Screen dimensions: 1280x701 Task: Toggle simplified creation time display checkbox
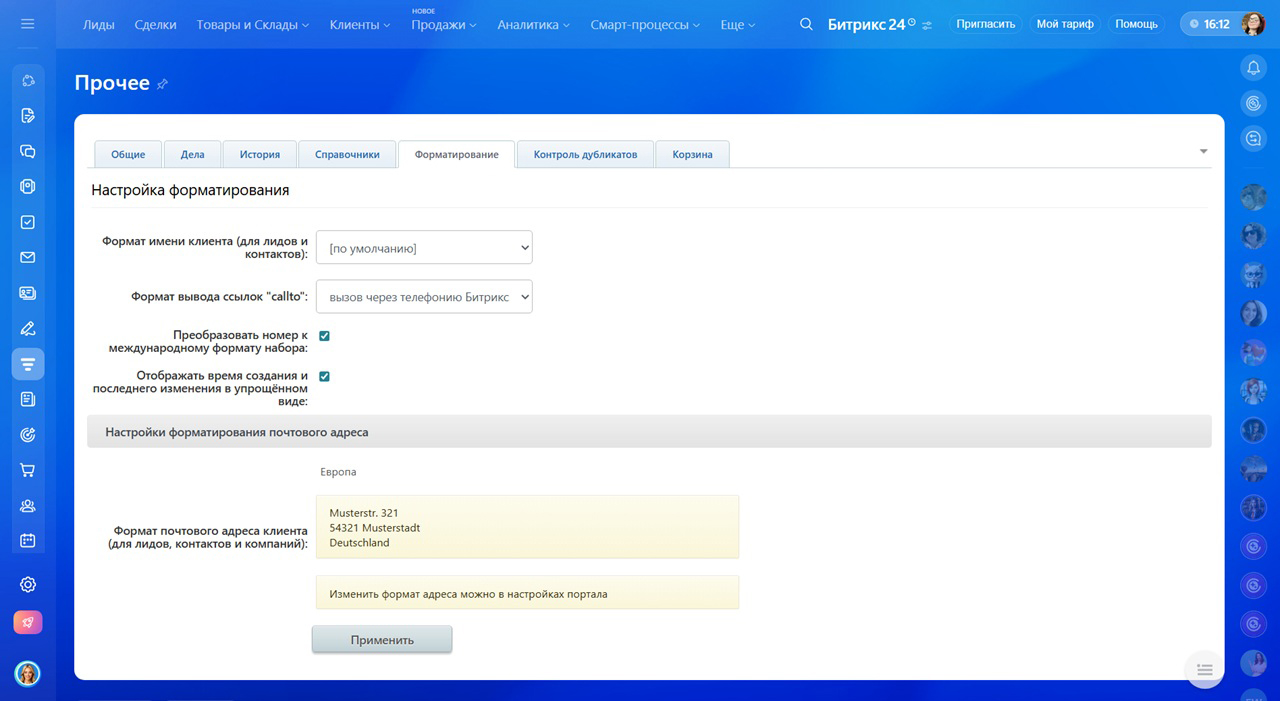[x=324, y=376]
